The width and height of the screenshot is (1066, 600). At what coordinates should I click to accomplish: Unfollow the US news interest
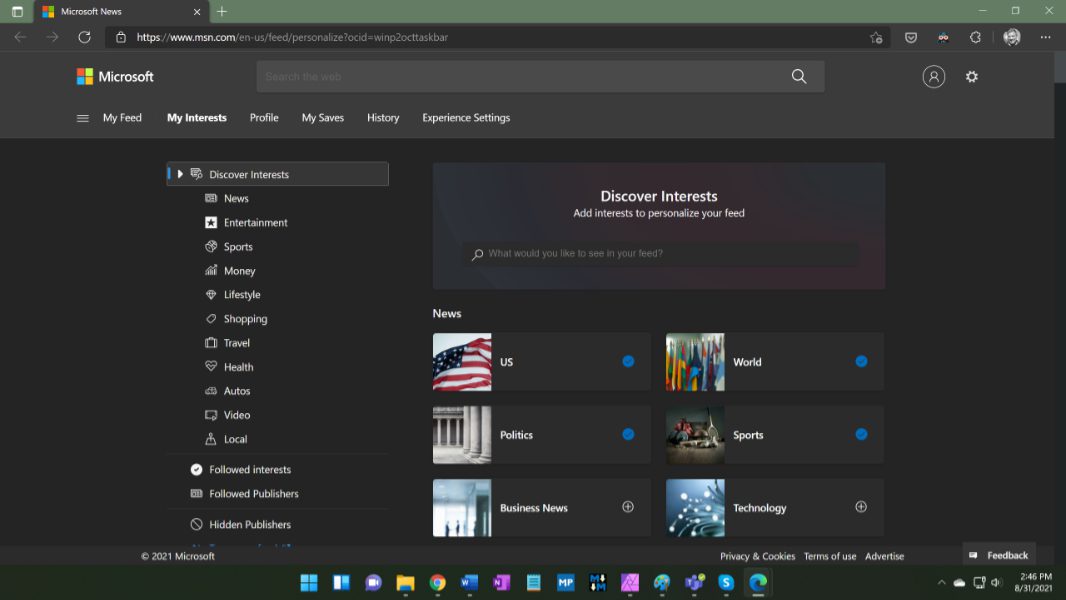click(628, 361)
